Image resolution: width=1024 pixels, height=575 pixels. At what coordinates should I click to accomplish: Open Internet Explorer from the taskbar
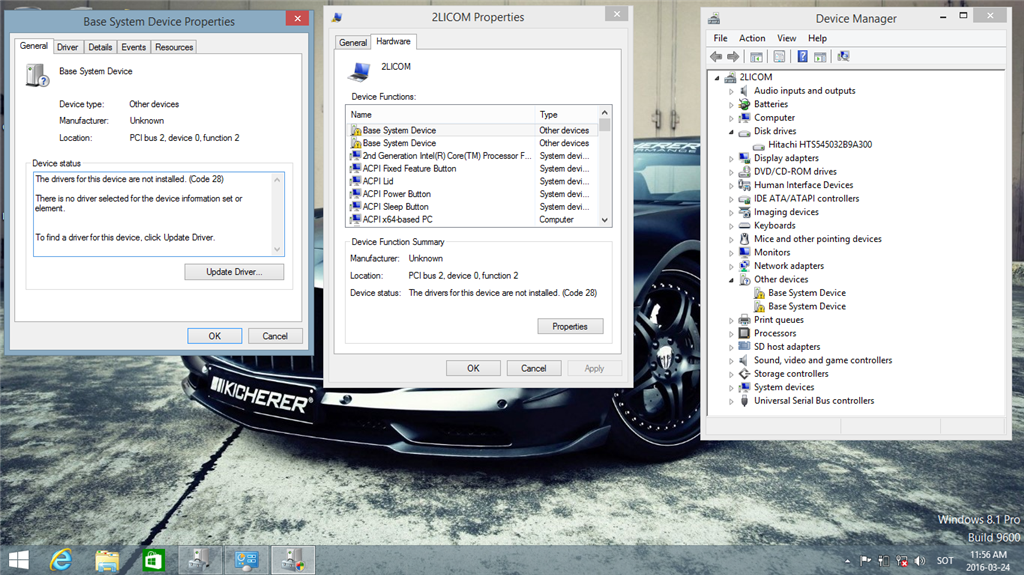click(63, 559)
